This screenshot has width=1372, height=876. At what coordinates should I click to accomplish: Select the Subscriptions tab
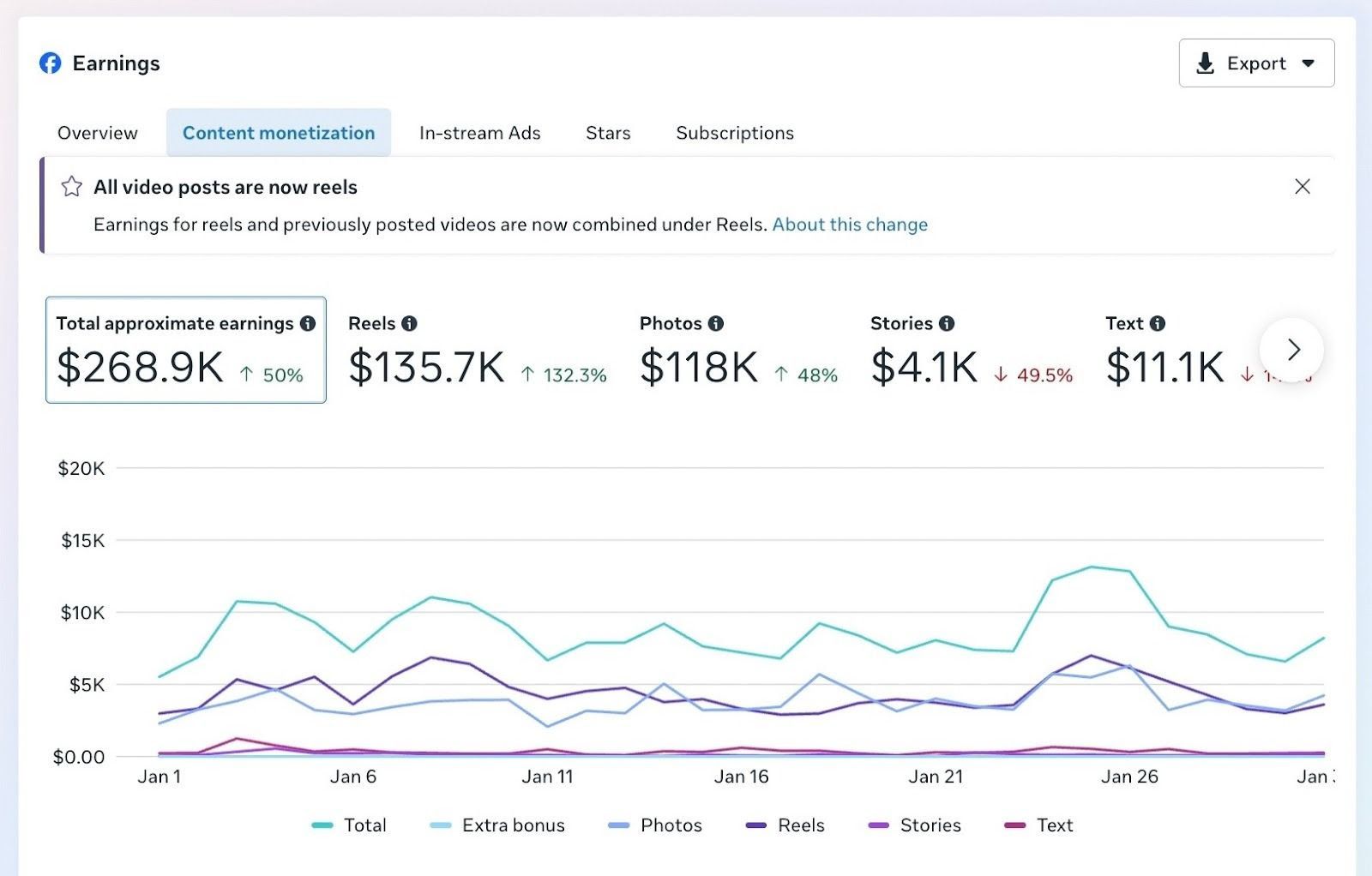tap(735, 133)
